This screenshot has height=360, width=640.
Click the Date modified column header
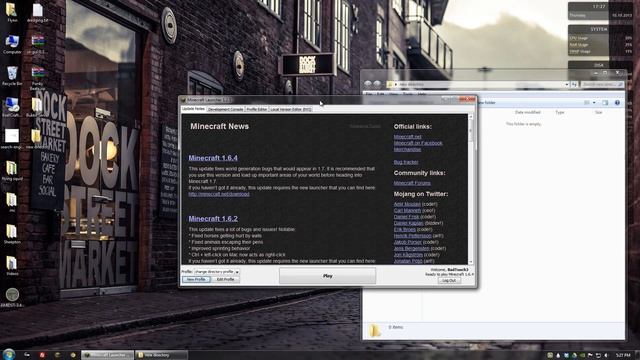[527, 112]
